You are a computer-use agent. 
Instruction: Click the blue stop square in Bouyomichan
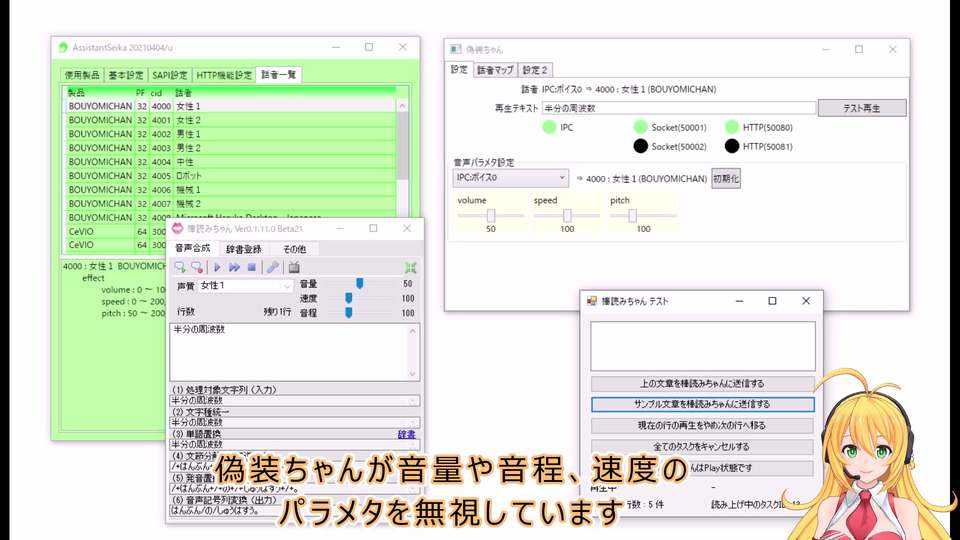click(x=252, y=267)
